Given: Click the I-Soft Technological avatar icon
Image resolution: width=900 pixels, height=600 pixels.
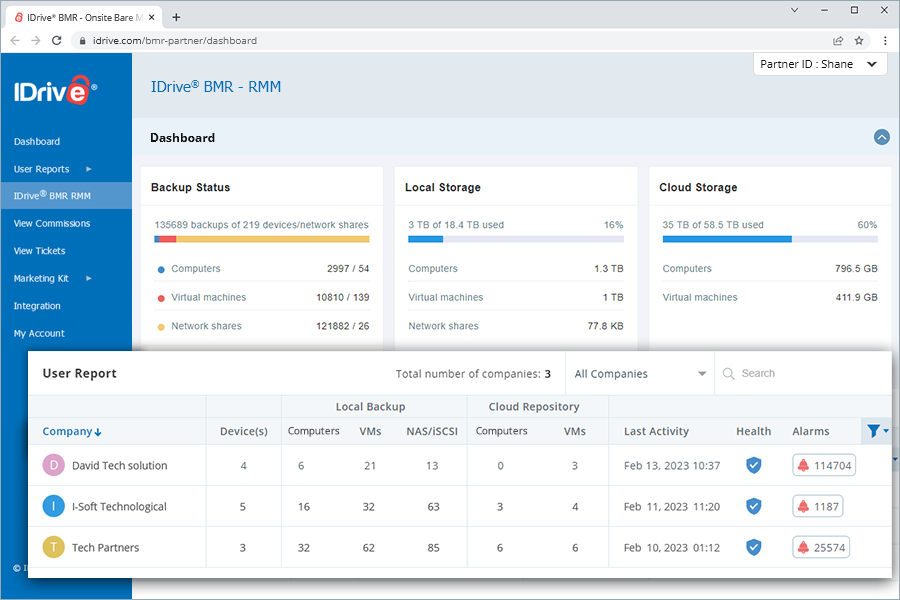Looking at the screenshot, I should [53, 506].
